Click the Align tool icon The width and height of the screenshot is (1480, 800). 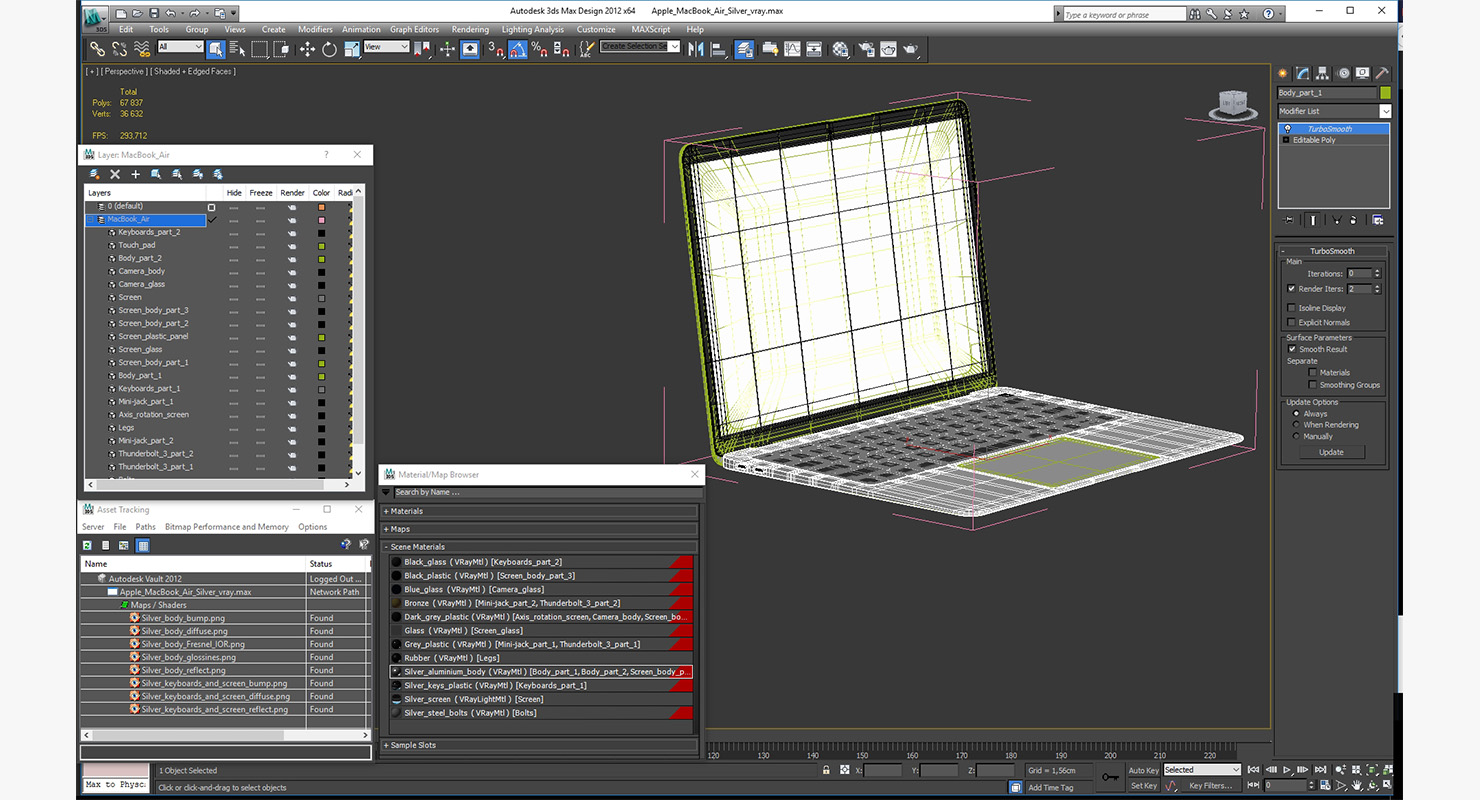coord(719,48)
